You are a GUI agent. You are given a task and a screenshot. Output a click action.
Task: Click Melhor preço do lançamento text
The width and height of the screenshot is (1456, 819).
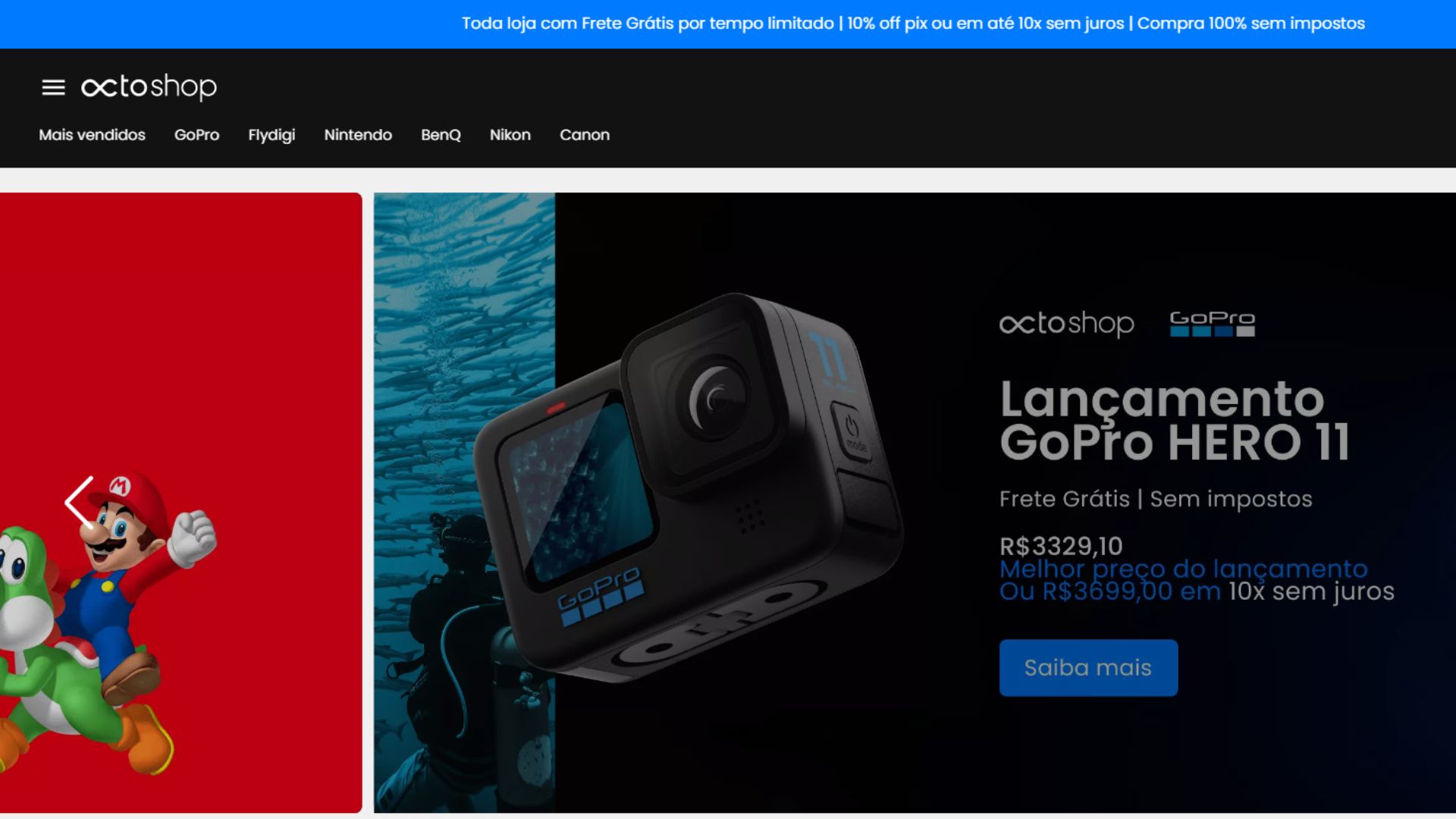[x=1183, y=569]
